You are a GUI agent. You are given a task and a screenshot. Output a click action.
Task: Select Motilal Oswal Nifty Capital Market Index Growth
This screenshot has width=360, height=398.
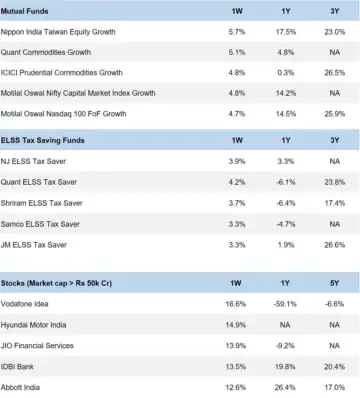pyautogui.click(x=78, y=93)
